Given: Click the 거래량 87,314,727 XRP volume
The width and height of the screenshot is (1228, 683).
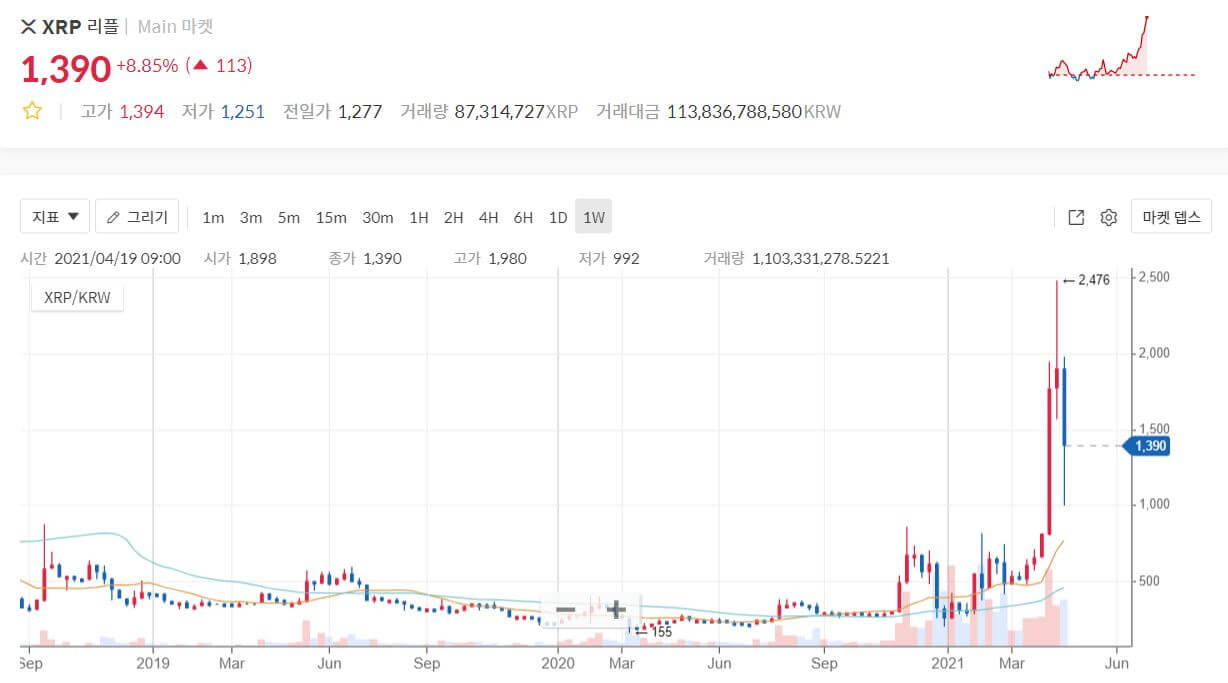Looking at the screenshot, I should tap(489, 111).
